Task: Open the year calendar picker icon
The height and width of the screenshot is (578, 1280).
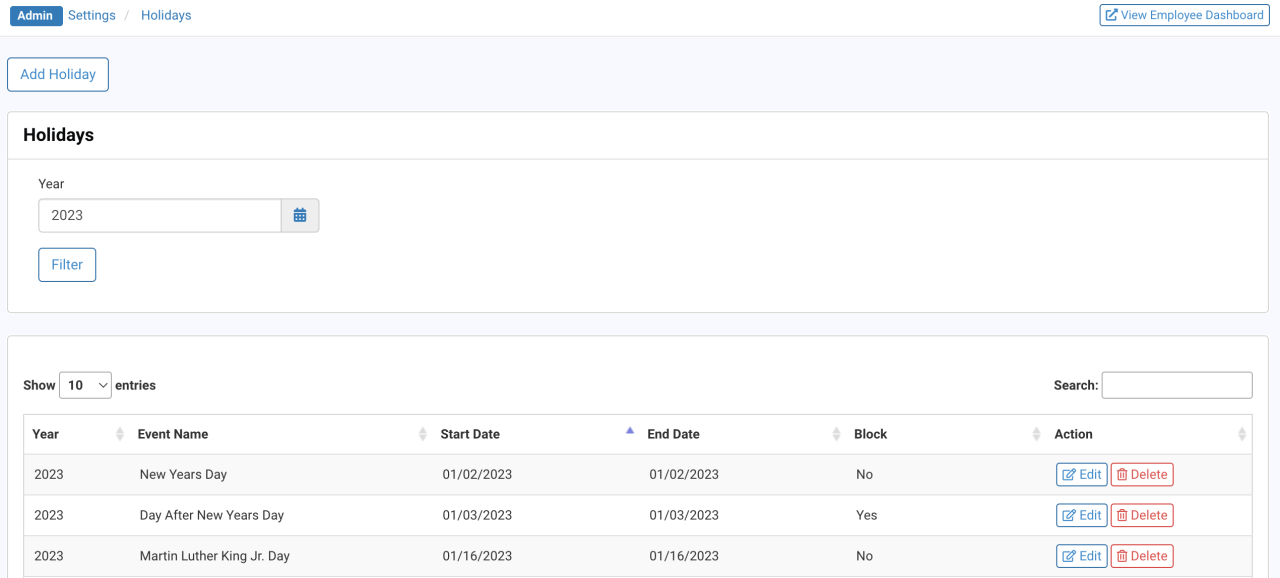Action: pyautogui.click(x=300, y=216)
